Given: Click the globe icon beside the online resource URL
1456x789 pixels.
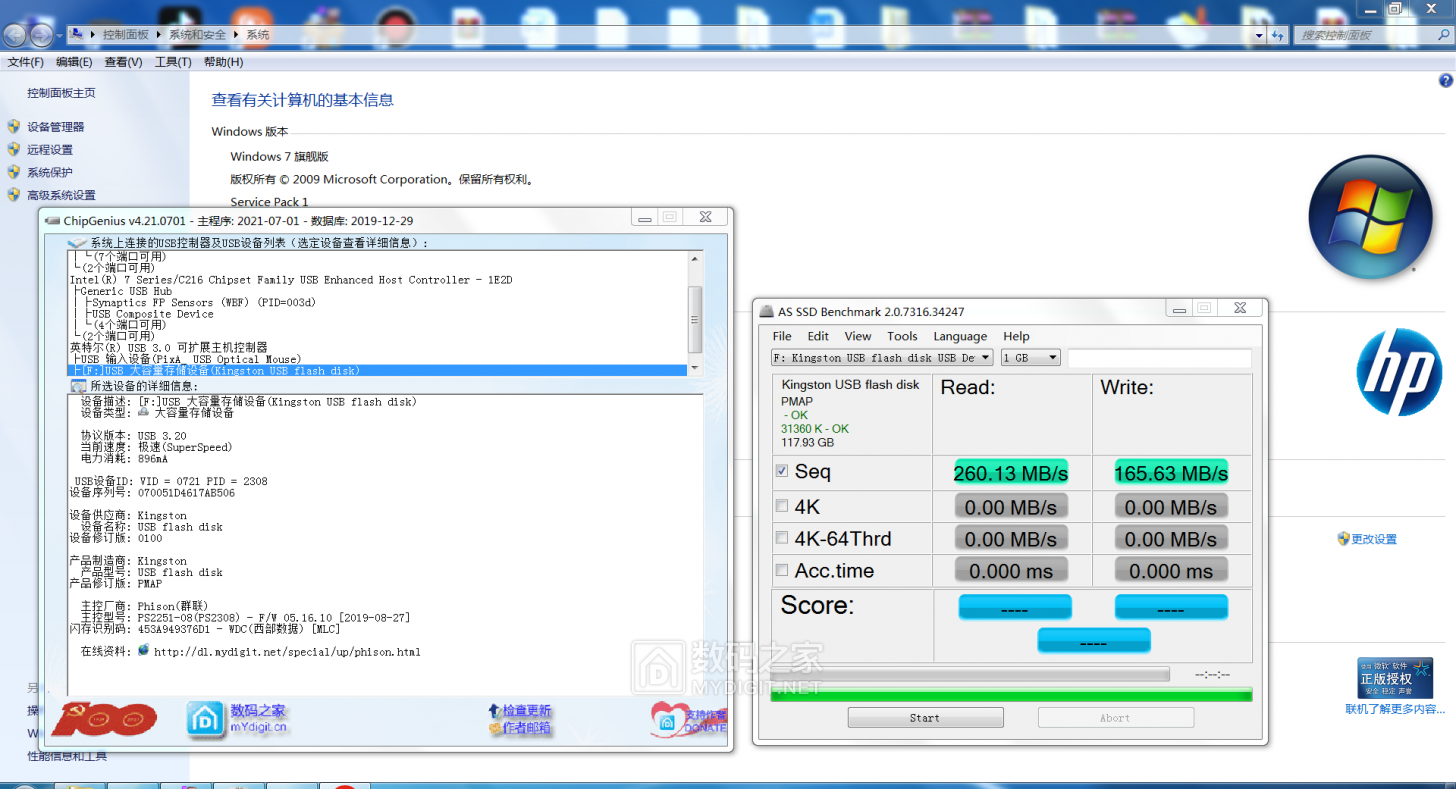Looking at the screenshot, I should [x=143, y=650].
